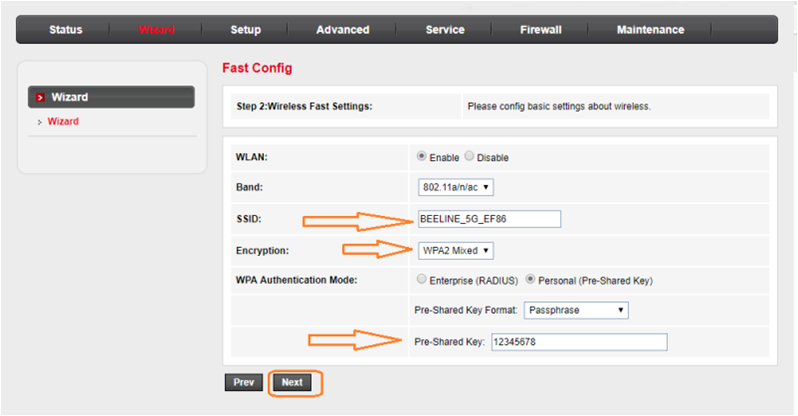Expand the Band 802.11a/n/ac dropdown
The image size is (798, 416).
click(x=456, y=187)
